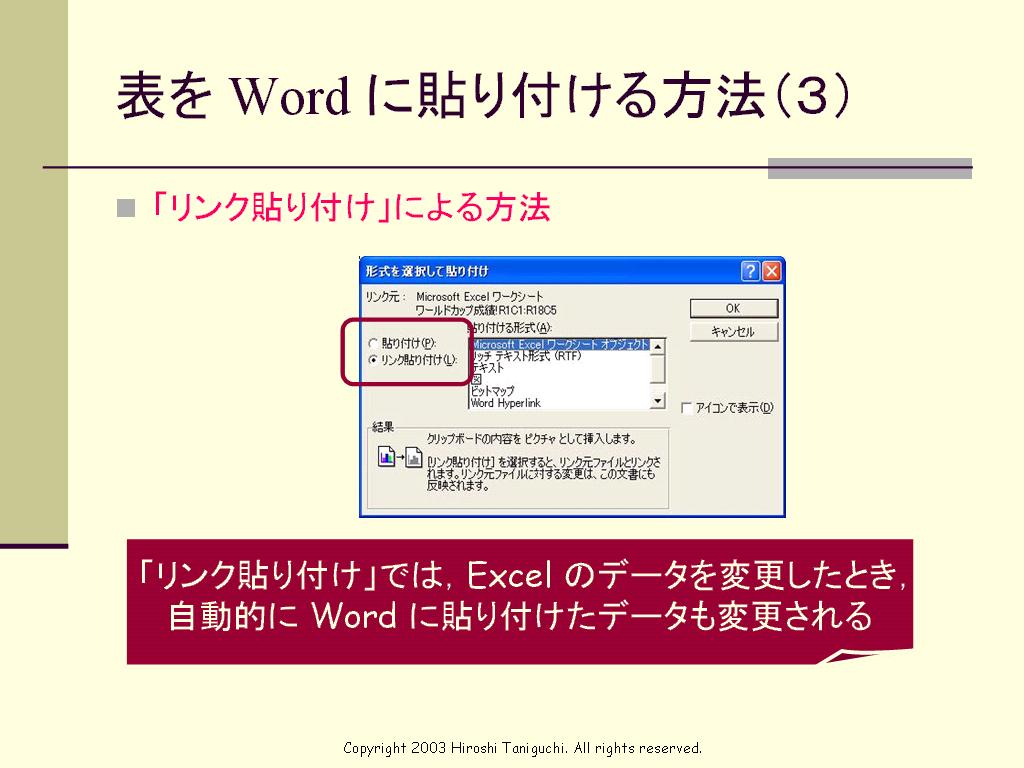Screen dimensions: 1024x768
Task: Choose Word Hyperlink in the format list
Action: point(560,403)
